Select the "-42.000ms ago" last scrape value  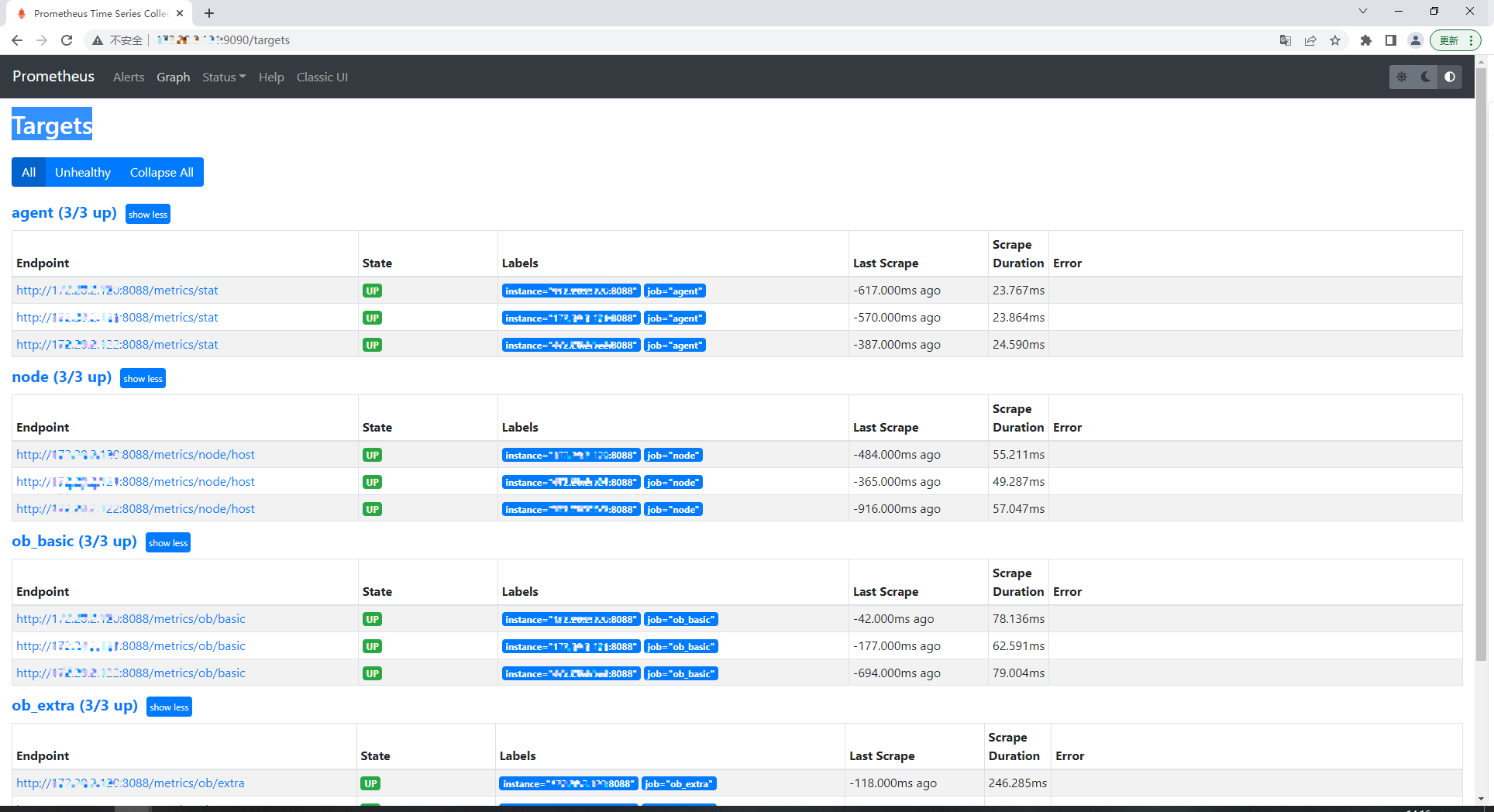tap(893, 619)
